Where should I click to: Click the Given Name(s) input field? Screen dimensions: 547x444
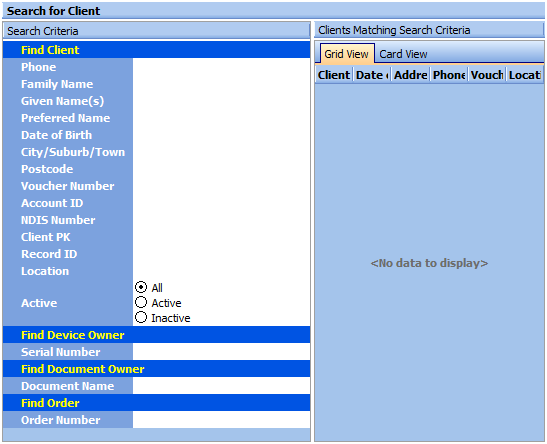pyautogui.click(x=221, y=101)
